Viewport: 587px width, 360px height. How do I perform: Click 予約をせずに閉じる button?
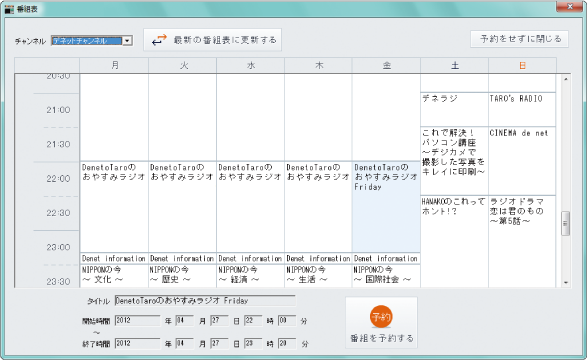(x=519, y=39)
